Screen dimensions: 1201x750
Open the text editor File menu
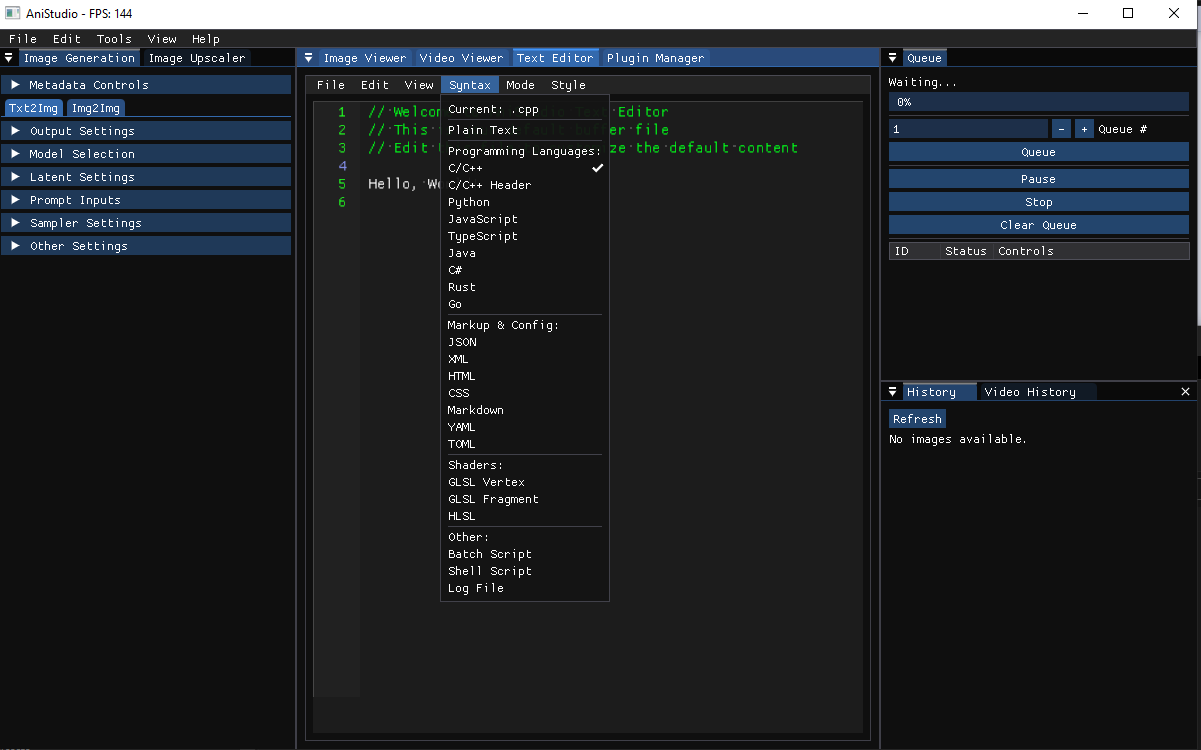click(x=331, y=85)
